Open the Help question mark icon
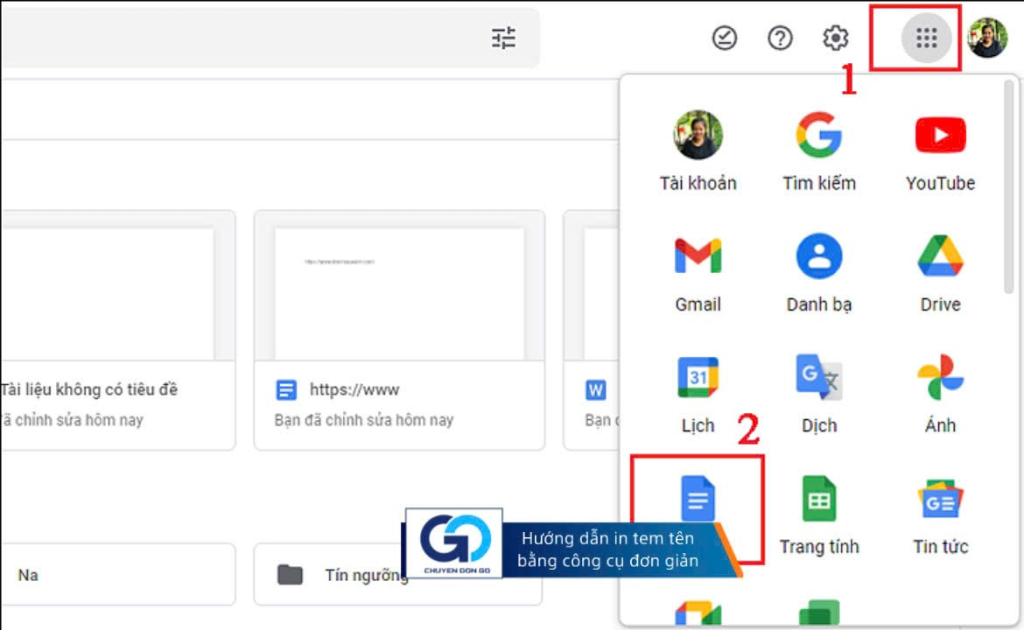Viewport: 1024px width, 630px height. click(780, 38)
